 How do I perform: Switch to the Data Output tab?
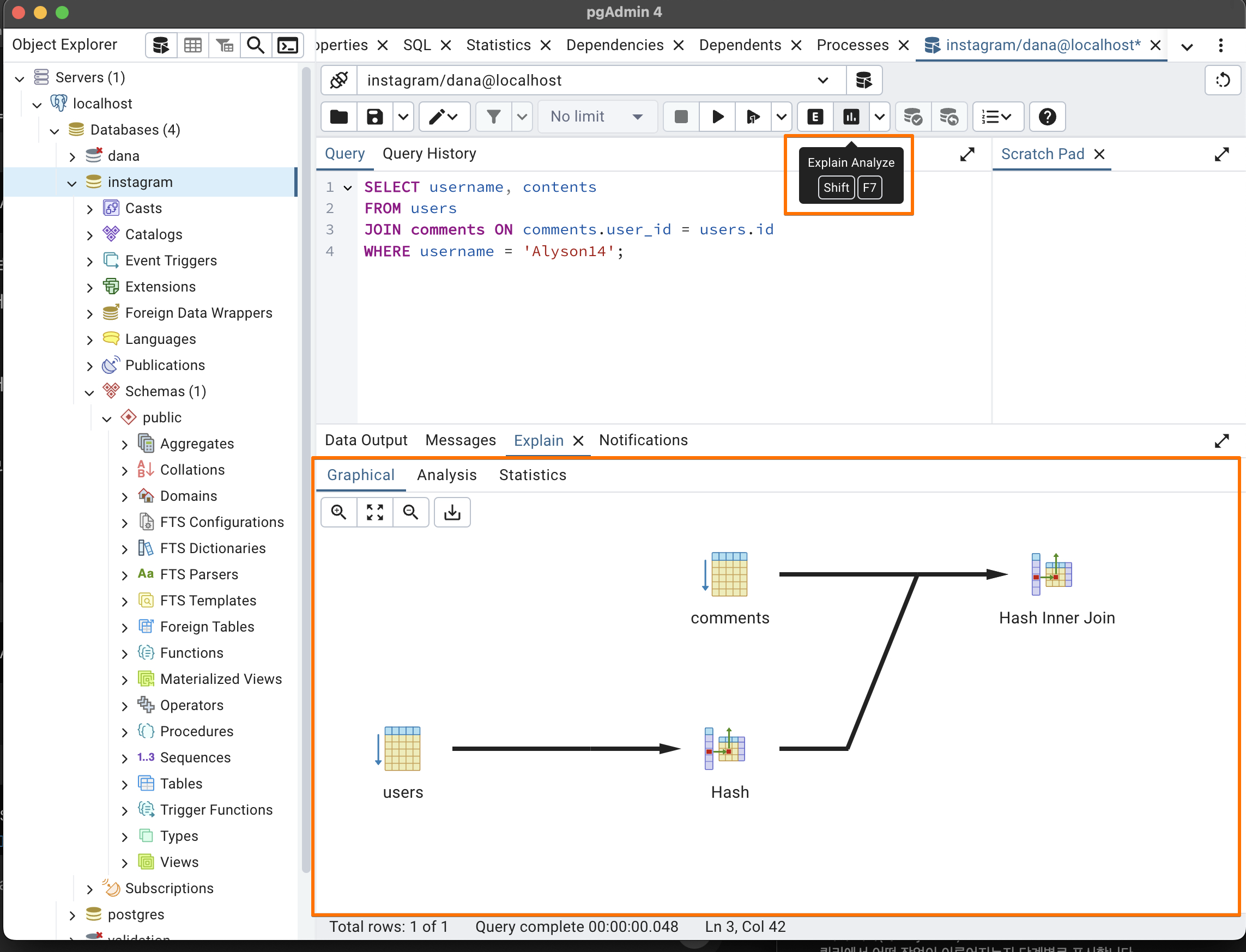(x=366, y=440)
